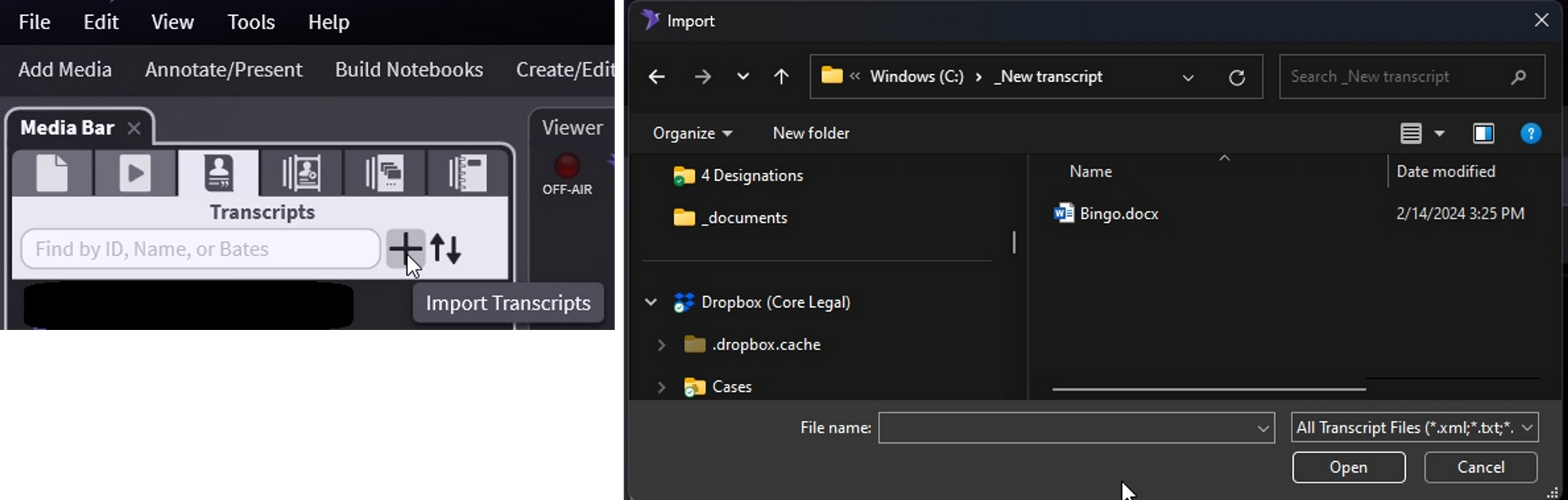Screen dimensions: 1568x500
Task: Open the Documents tab in Media Bar
Action: coord(52,173)
